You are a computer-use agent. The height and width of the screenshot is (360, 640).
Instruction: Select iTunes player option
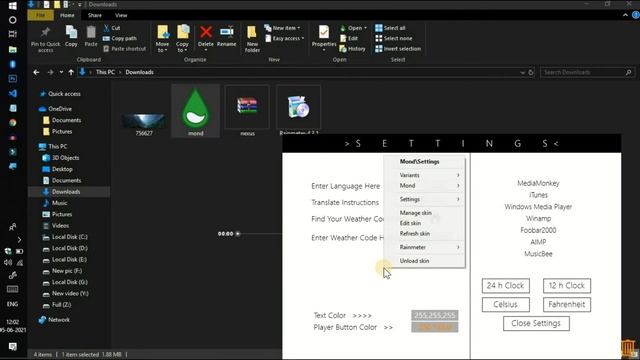click(x=538, y=195)
